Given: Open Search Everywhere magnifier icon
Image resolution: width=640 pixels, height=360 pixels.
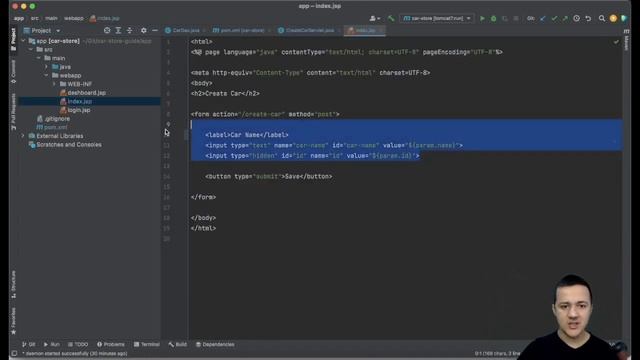Looking at the screenshot, I should [602, 18].
